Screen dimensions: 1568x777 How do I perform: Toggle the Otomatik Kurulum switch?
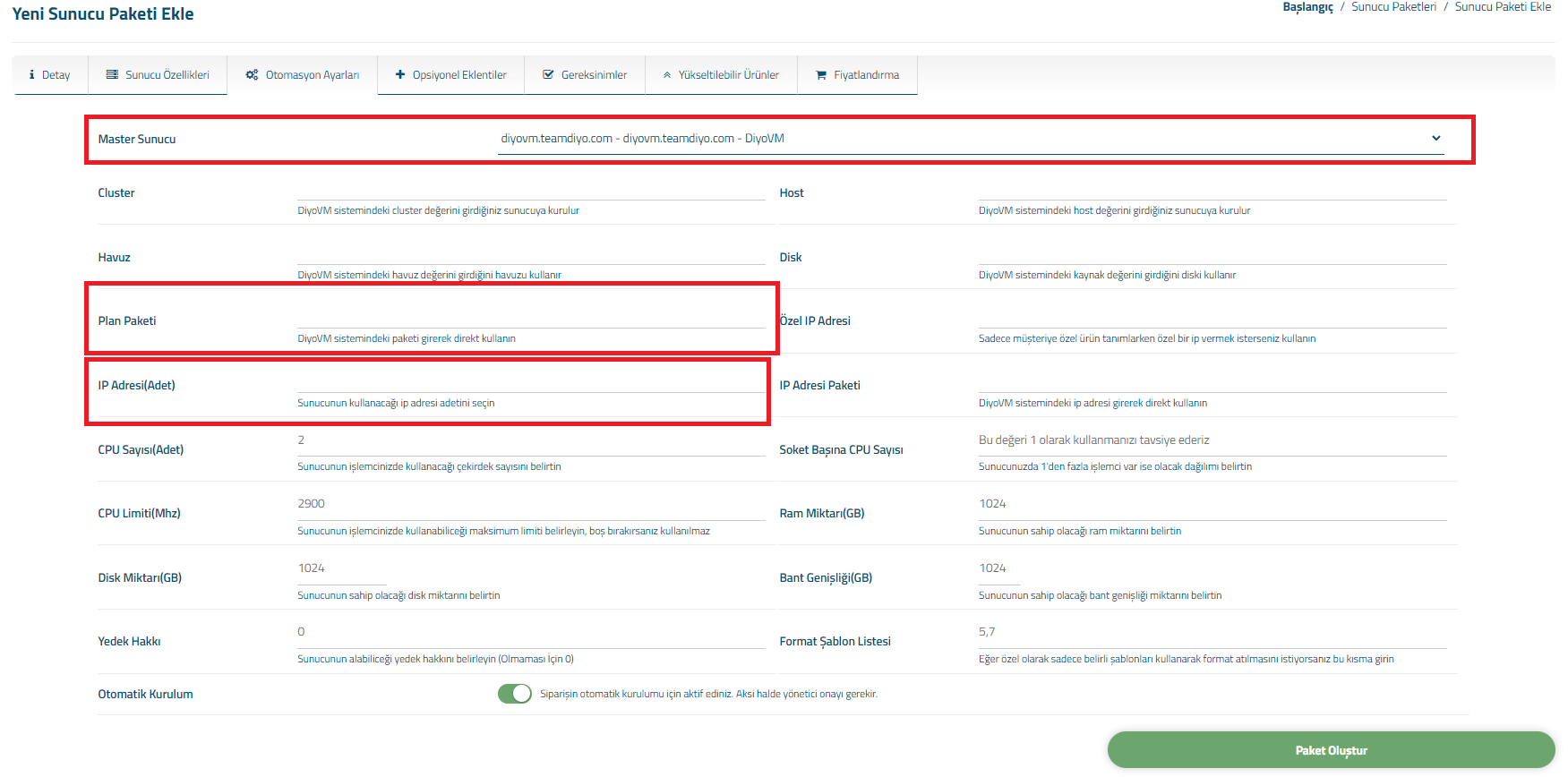515,694
